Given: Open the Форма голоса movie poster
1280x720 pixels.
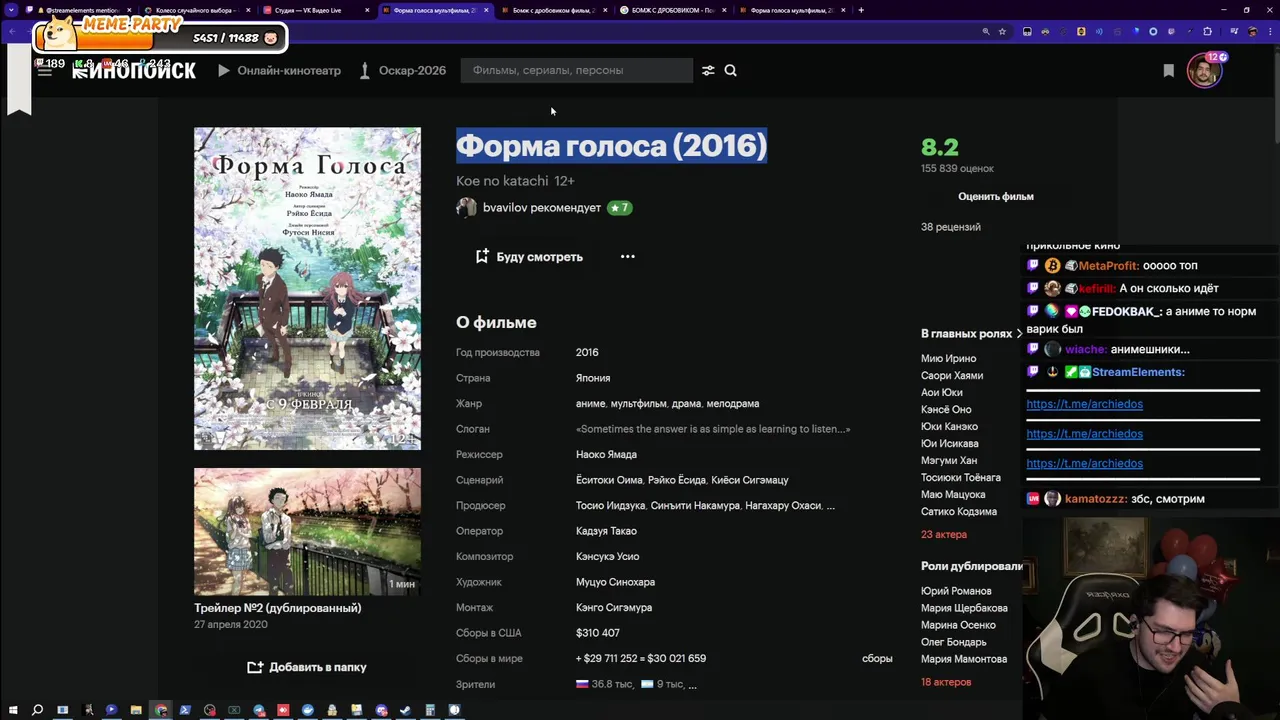Looking at the screenshot, I should 307,288.
